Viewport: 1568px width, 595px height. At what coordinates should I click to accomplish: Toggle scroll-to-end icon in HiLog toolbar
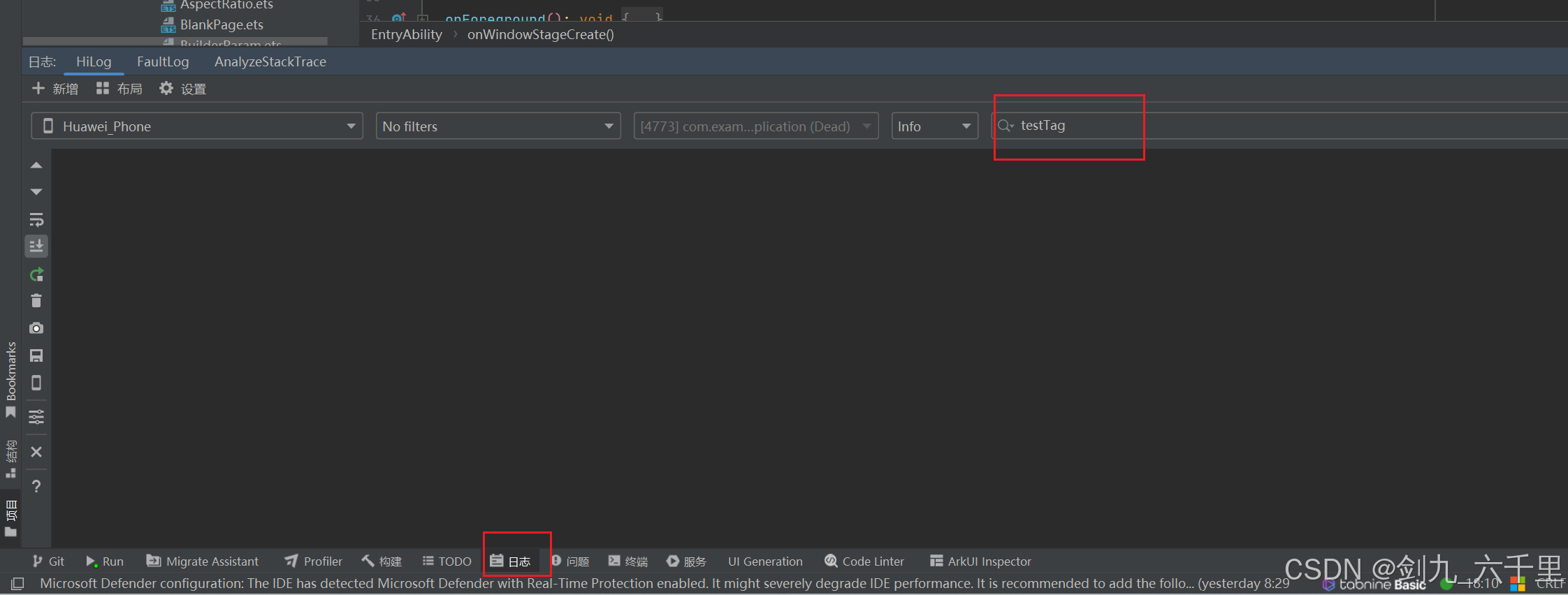(36, 246)
